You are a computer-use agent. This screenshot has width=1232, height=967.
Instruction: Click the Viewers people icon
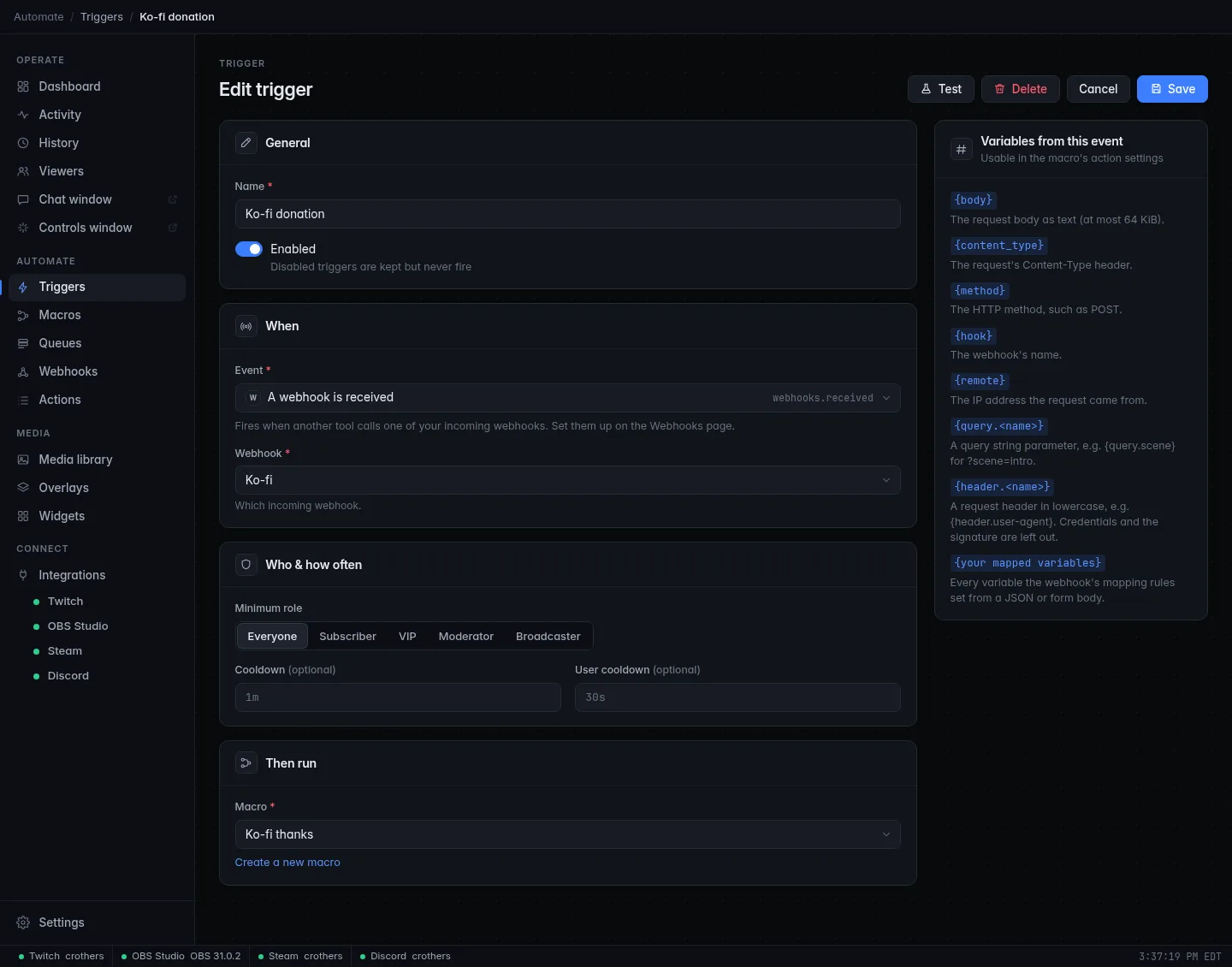click(x=23, y=171)
